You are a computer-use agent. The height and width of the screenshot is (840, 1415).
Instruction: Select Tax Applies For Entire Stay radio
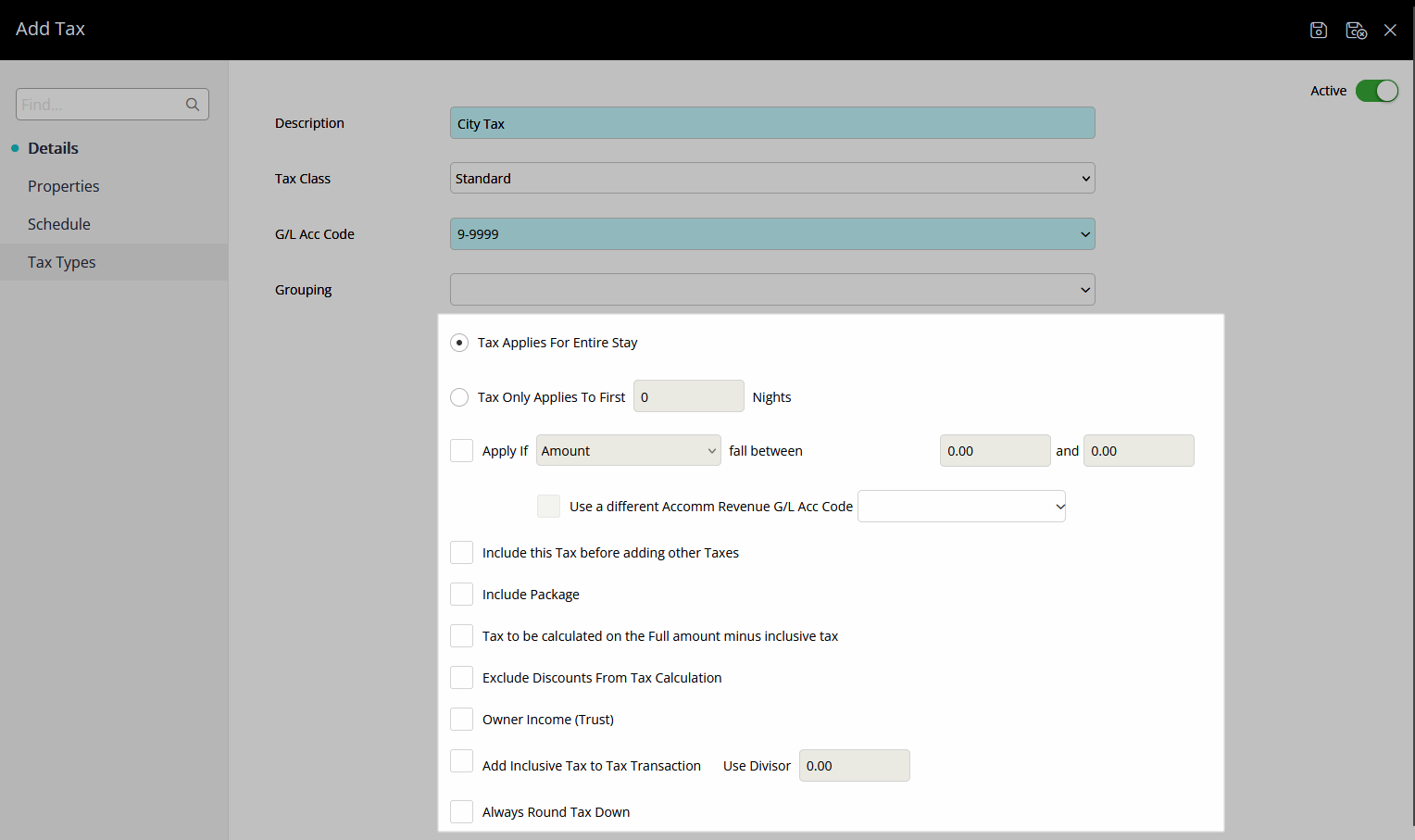[x=459, y=343]
